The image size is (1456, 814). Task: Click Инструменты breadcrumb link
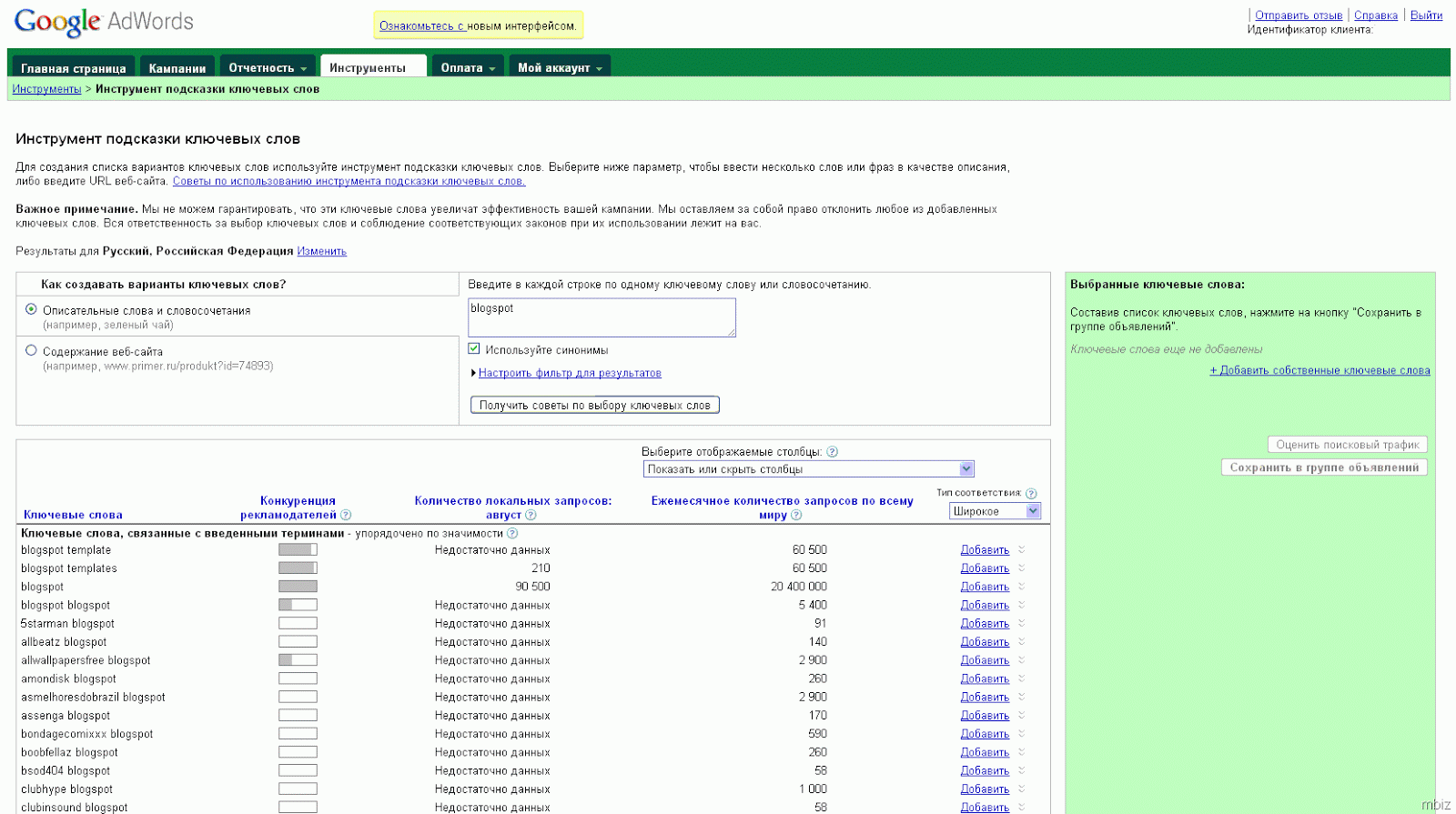[46, 89]
